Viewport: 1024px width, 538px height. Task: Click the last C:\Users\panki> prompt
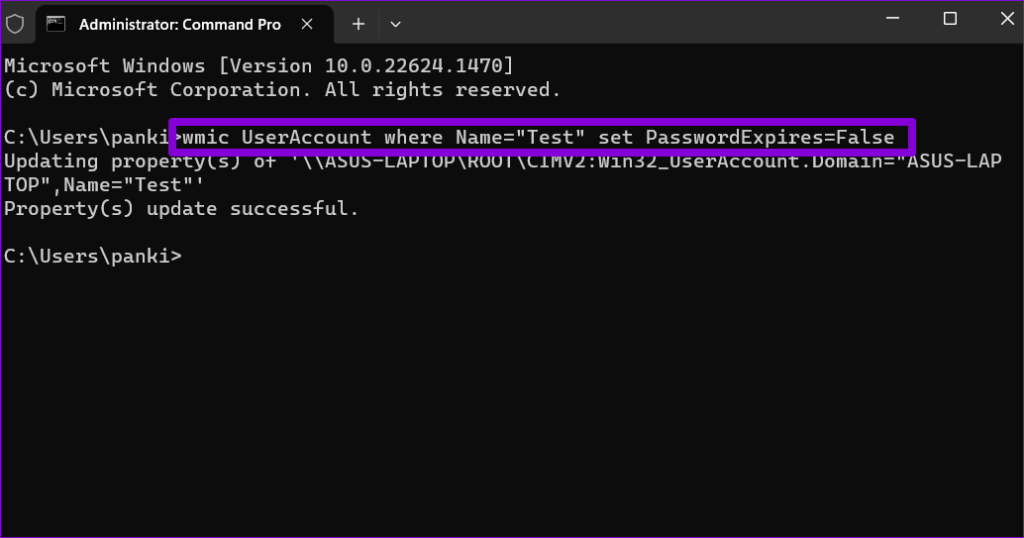[93, 256]
